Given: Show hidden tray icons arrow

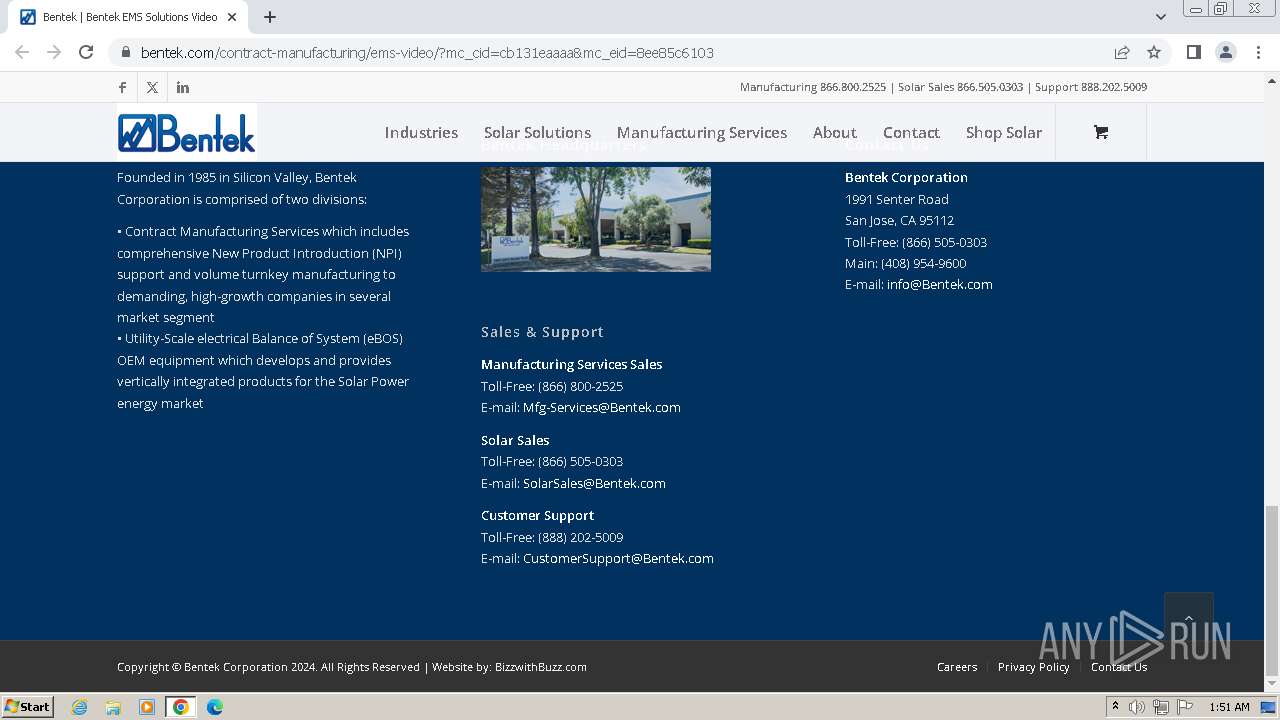Looking at the screenshot, I should (1116, 707).
